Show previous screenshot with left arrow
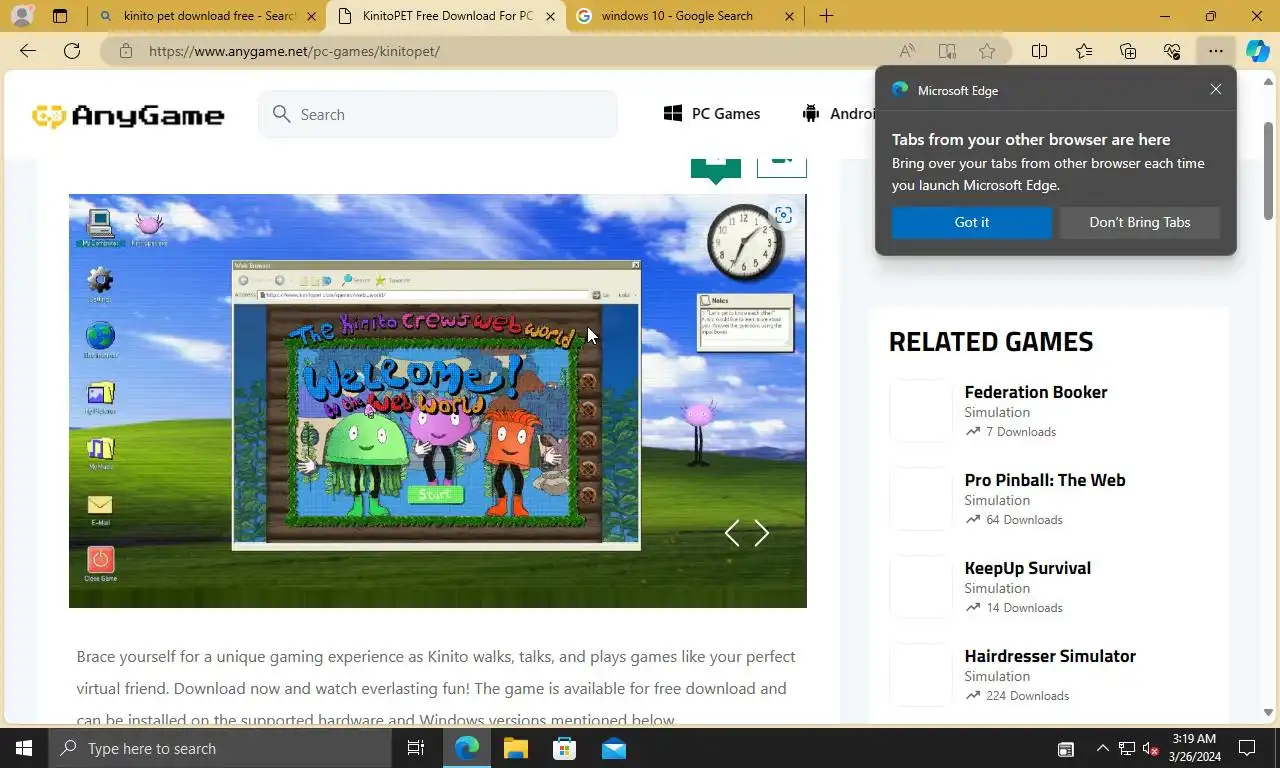 coord(732,533)
